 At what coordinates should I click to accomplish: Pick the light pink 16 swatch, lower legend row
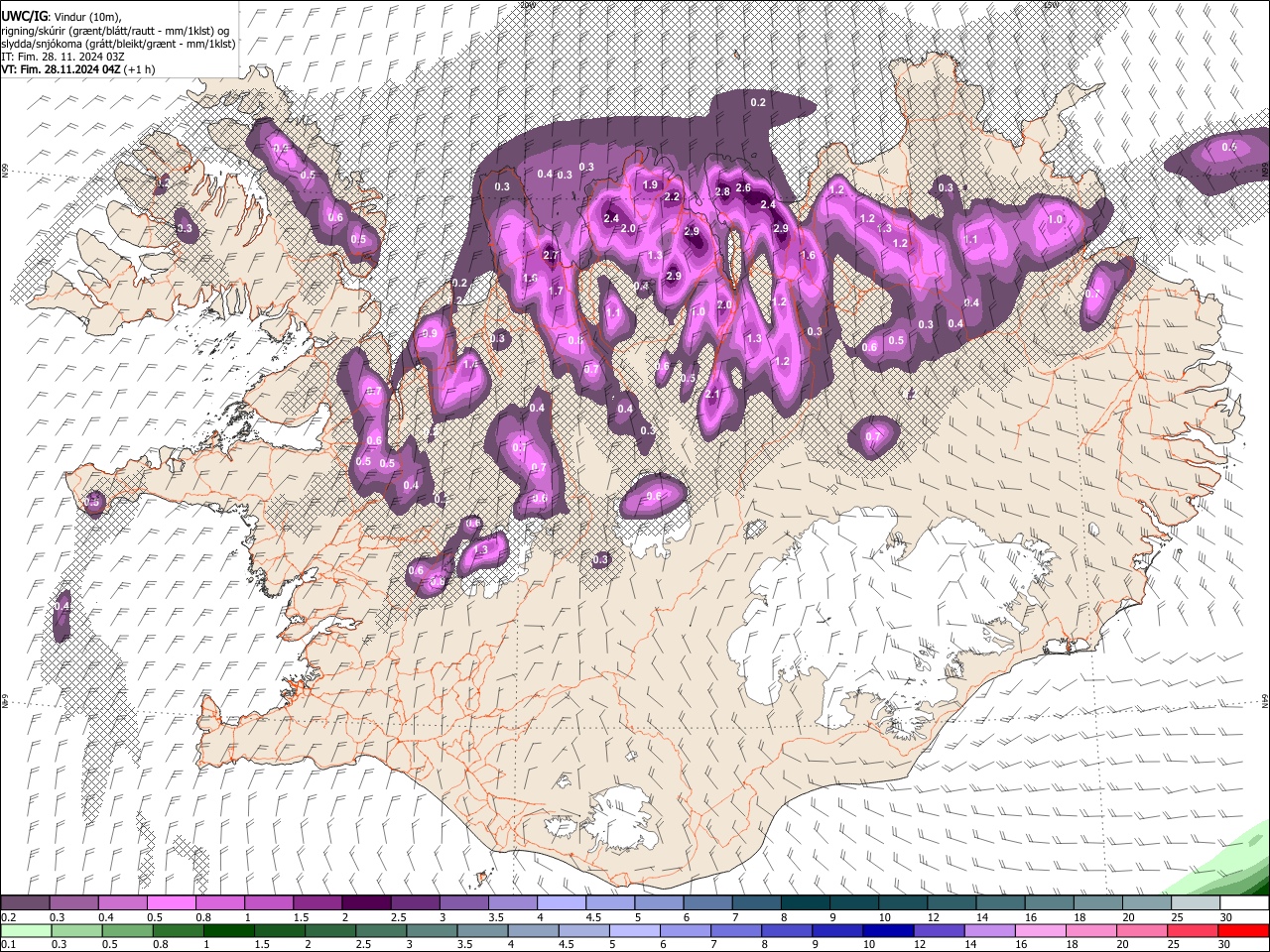point(1040,930)
